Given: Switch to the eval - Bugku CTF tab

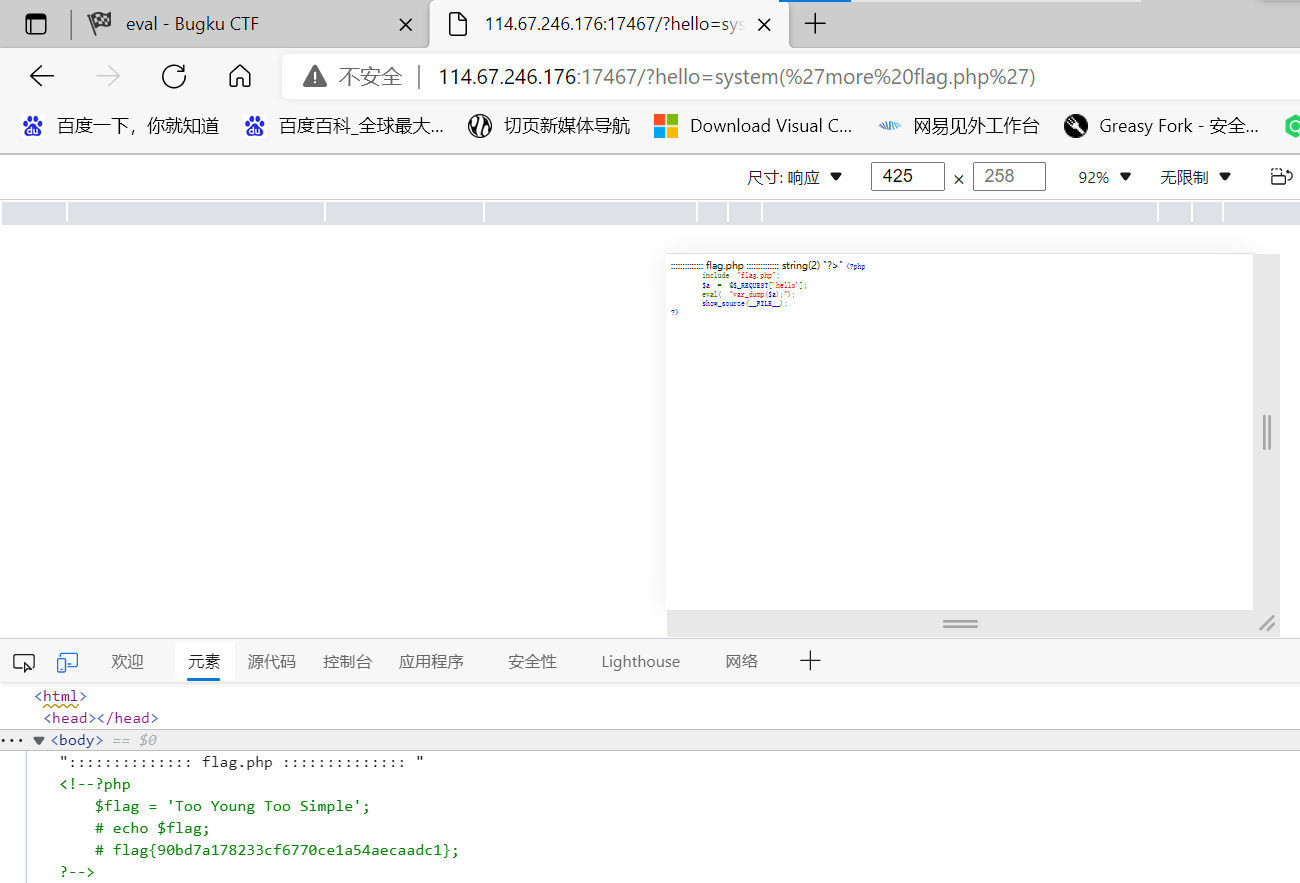Looking at the screenshot, I should coord(250,24).
